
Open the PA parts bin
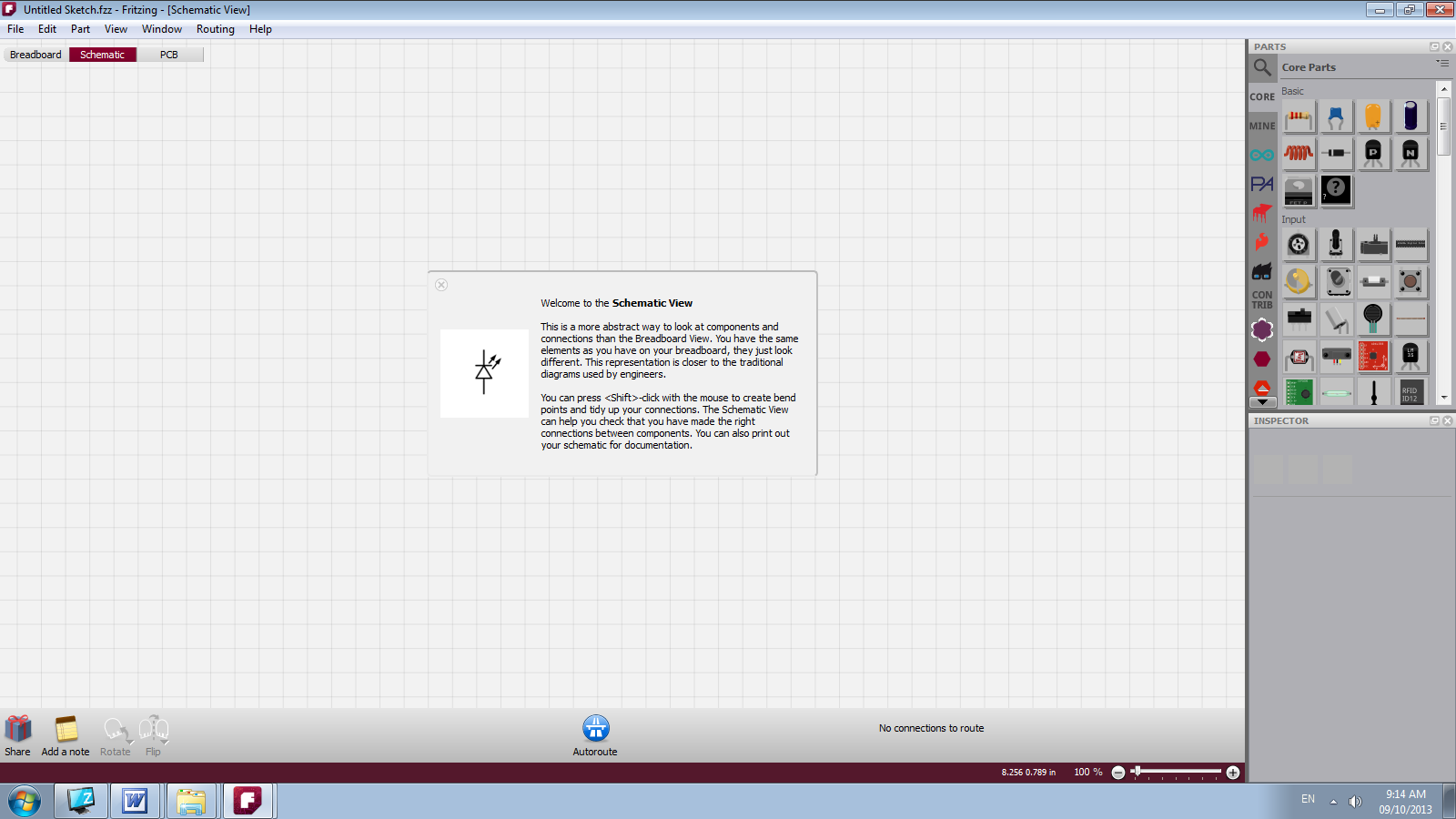coord(1262,184)
